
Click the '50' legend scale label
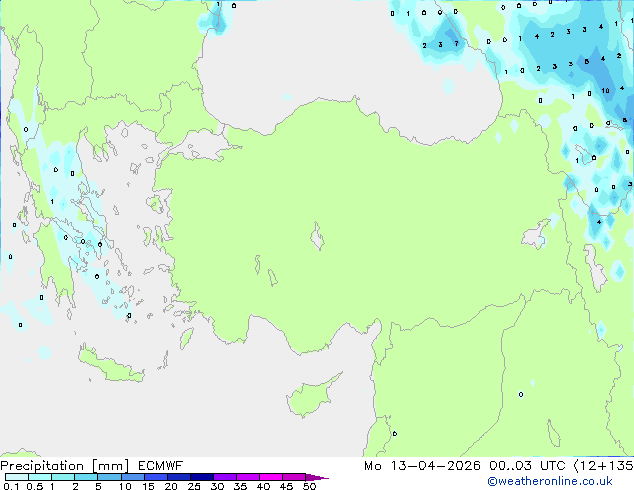(309, 486)
